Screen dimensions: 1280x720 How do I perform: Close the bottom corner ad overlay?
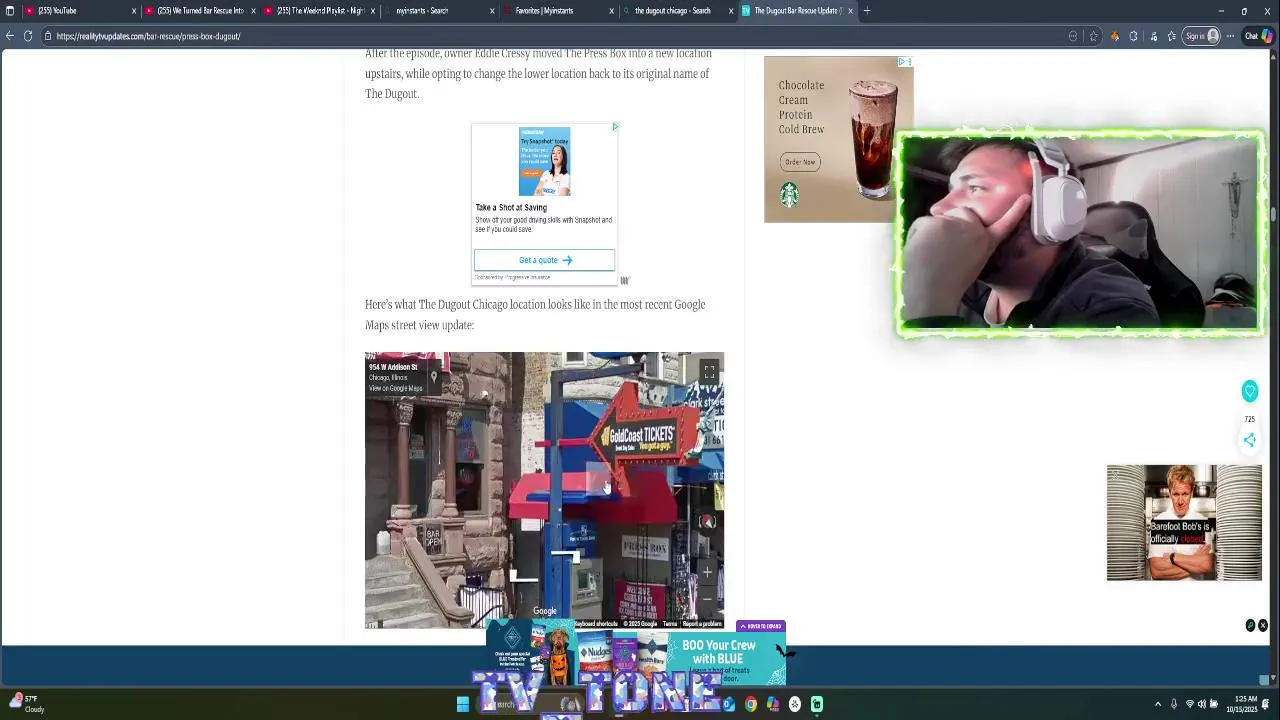tap(1262, 625)
